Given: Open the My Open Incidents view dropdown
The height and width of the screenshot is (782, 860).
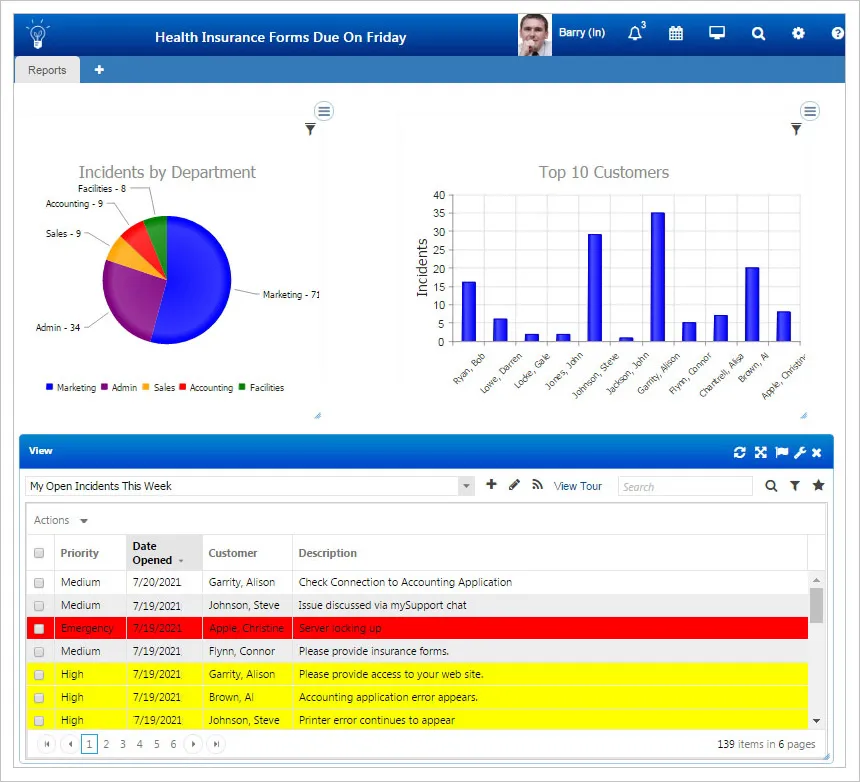Looking at the screenshot, I should pyautogui.click(x=466, y=486).
